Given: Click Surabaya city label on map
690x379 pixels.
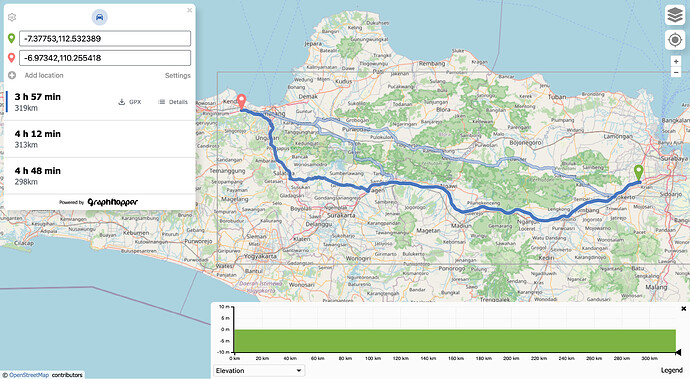Looking at the screenshot, I should 674,158.
